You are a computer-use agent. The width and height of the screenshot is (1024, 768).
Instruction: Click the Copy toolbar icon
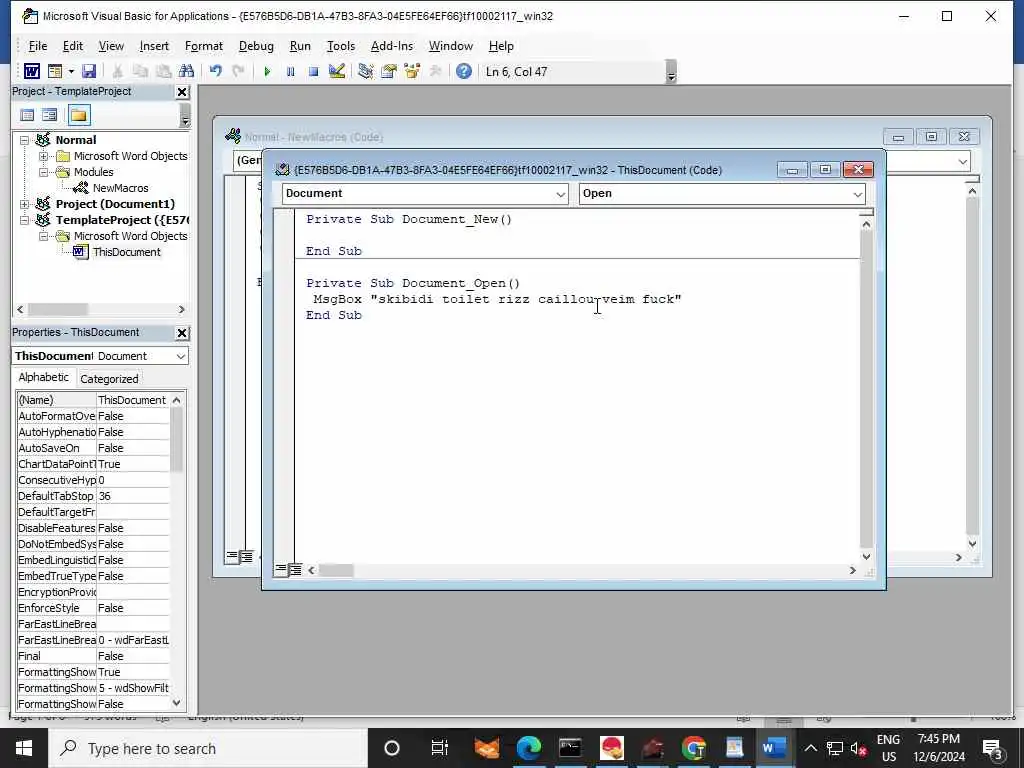click(x=140, y=71)
